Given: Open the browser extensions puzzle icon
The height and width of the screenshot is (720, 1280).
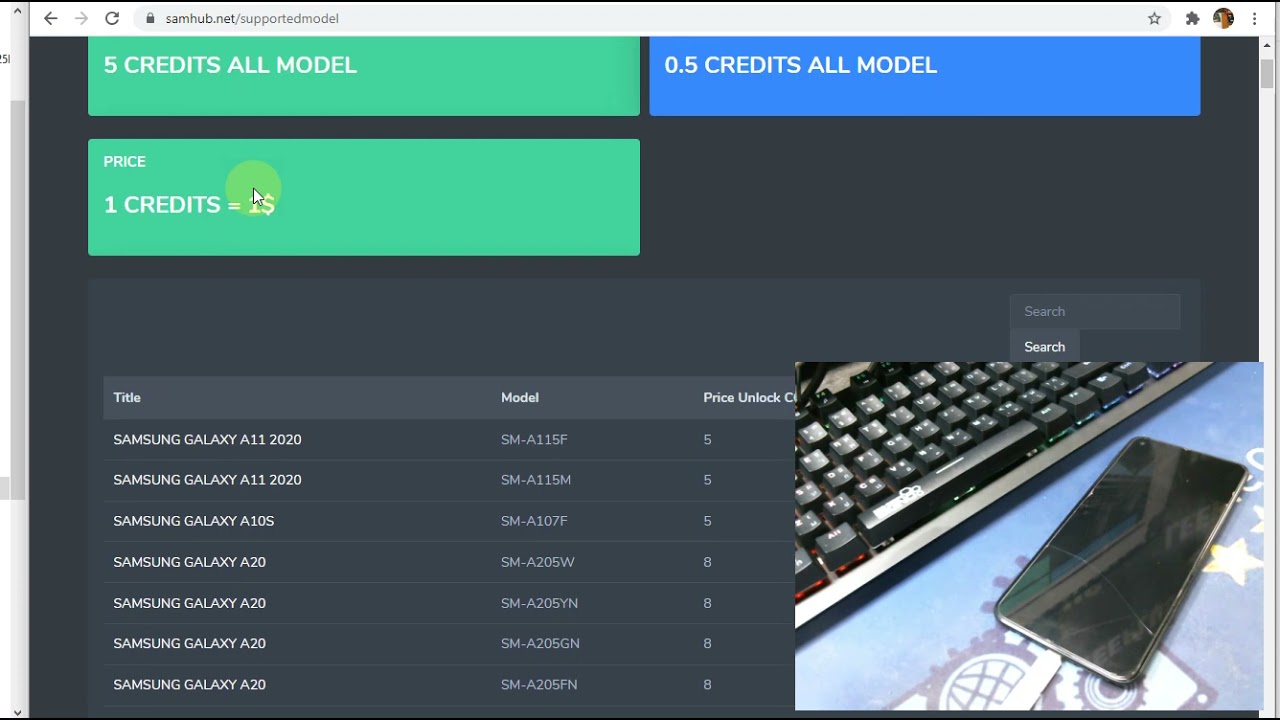Looking at the screenshot, I should (1192, 18).
